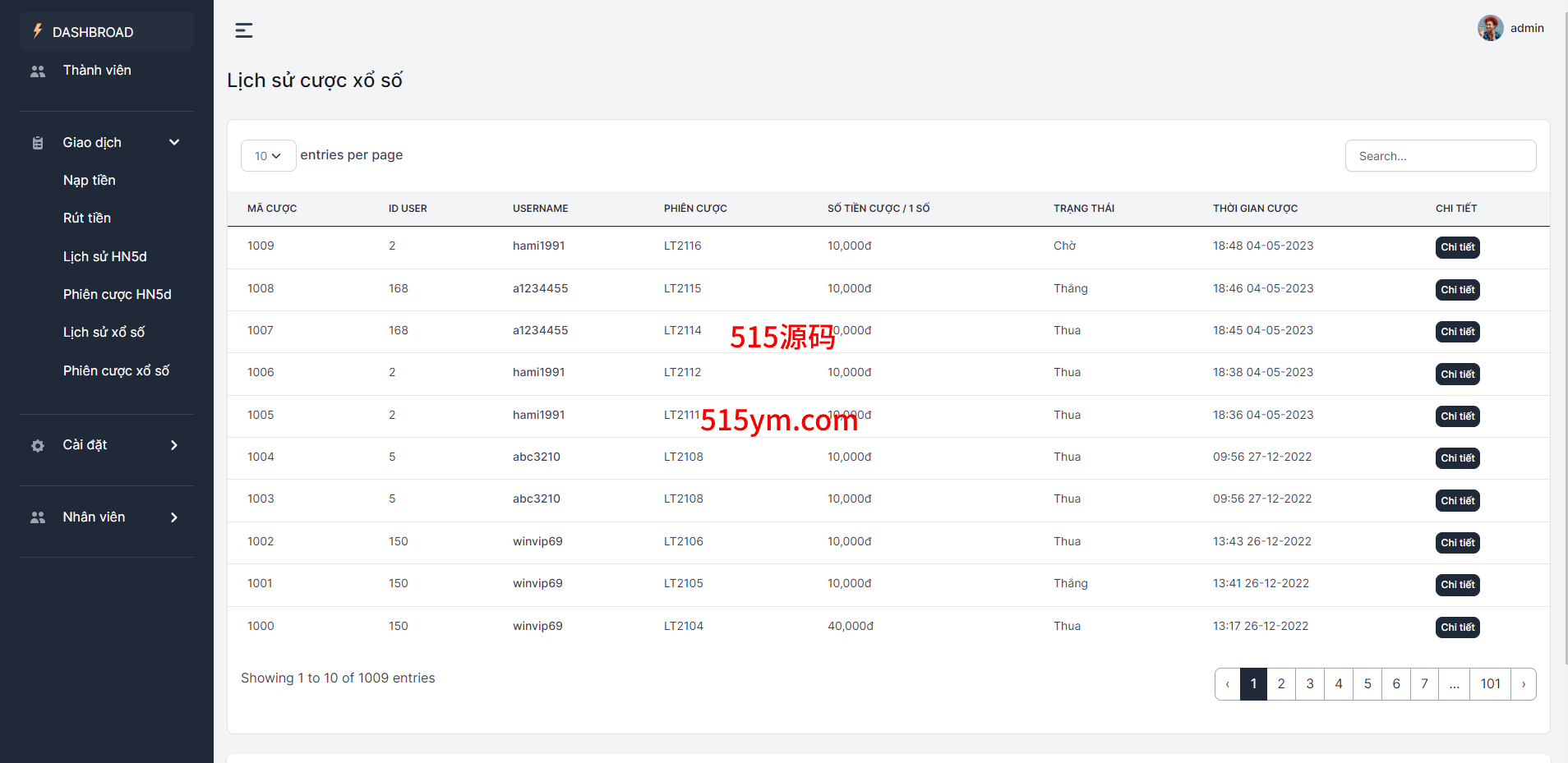Click the DASHBROAD lightning bolt icon
Image resolution: width=1568 pixels, height=763 pixels.
coord(37,31)
